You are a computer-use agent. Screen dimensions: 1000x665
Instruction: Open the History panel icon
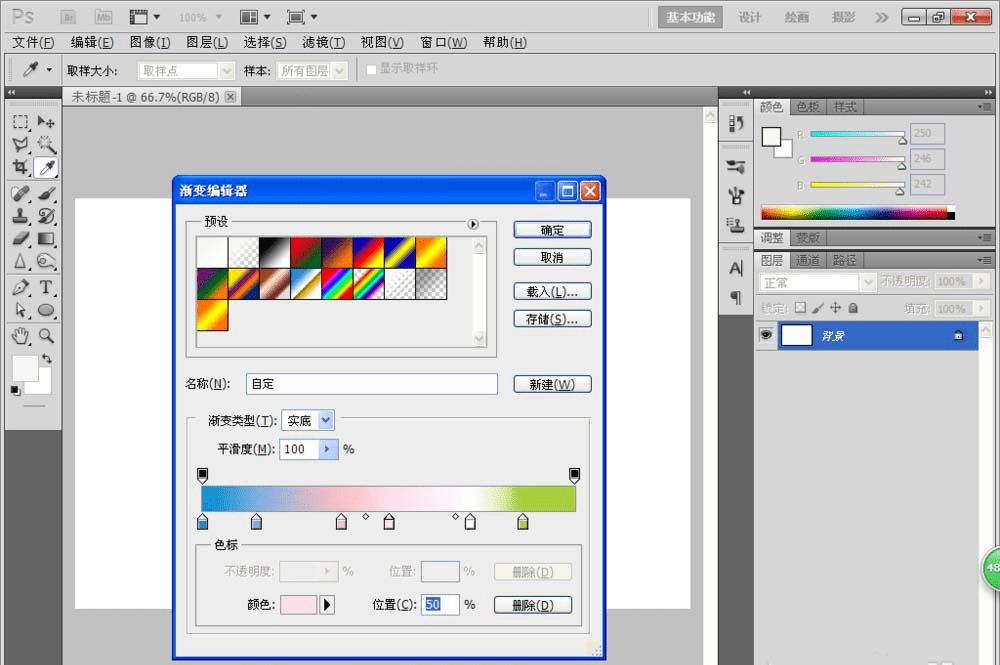[x=736, y=123]
